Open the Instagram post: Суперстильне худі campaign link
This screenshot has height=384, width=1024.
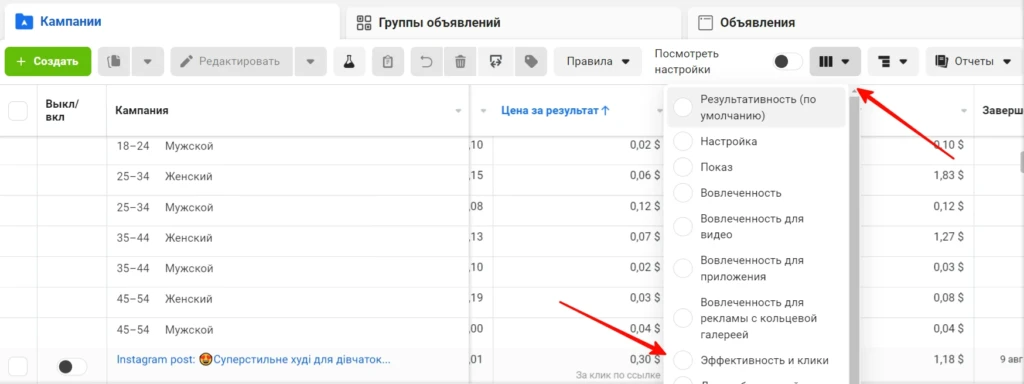pyautogui.click(x=254, y=359)
